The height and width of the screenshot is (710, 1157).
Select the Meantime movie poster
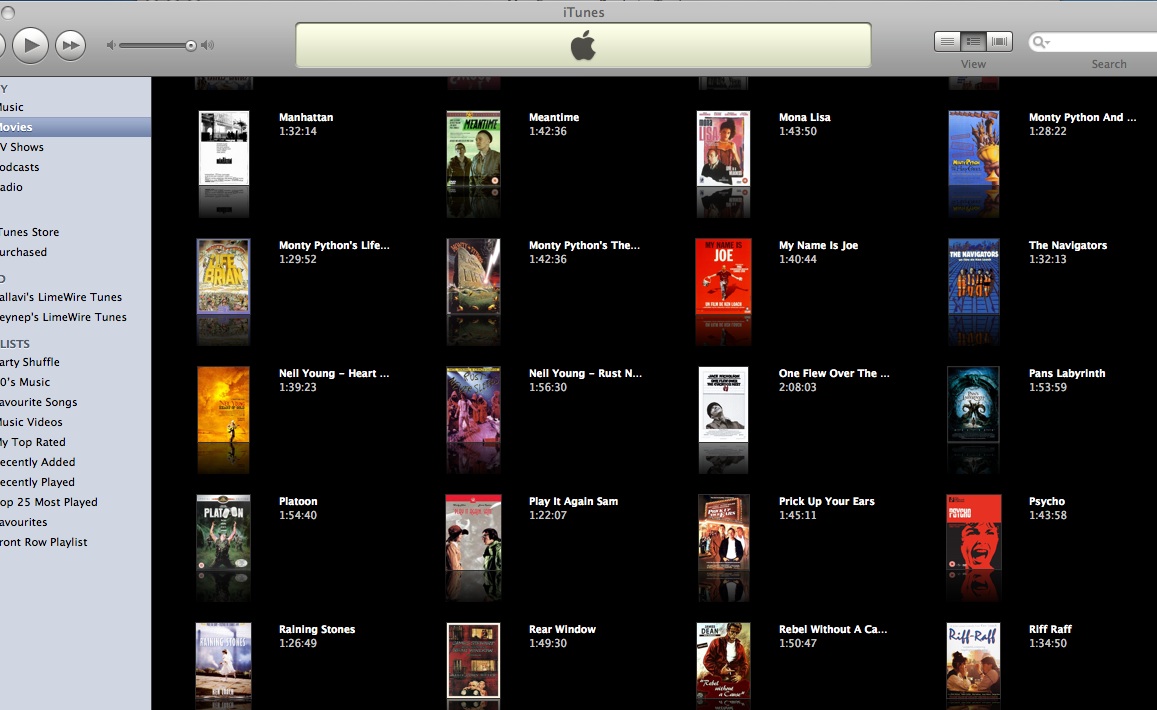click(x=474, y=148)
